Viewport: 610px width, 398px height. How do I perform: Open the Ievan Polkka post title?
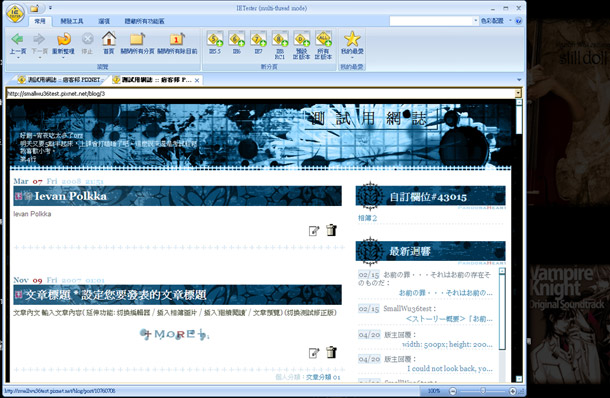[x=70, y=196]
